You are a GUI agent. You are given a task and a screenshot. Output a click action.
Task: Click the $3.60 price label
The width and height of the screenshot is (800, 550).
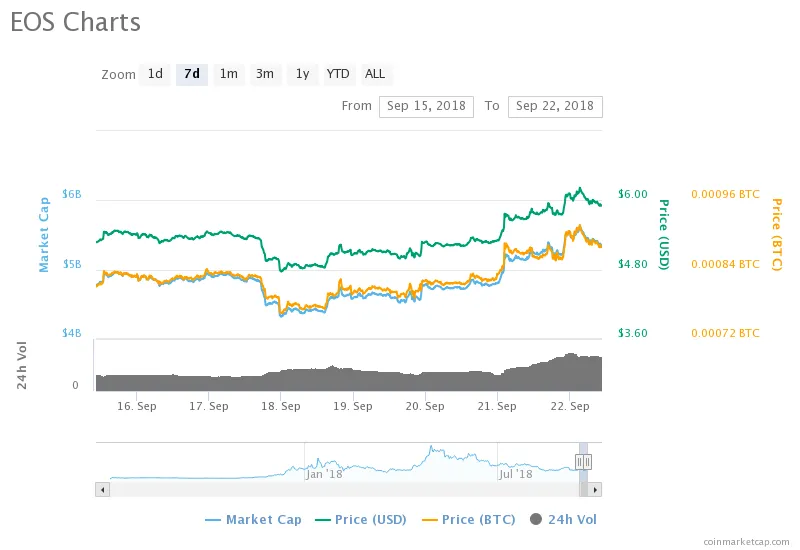pos(633,333)
